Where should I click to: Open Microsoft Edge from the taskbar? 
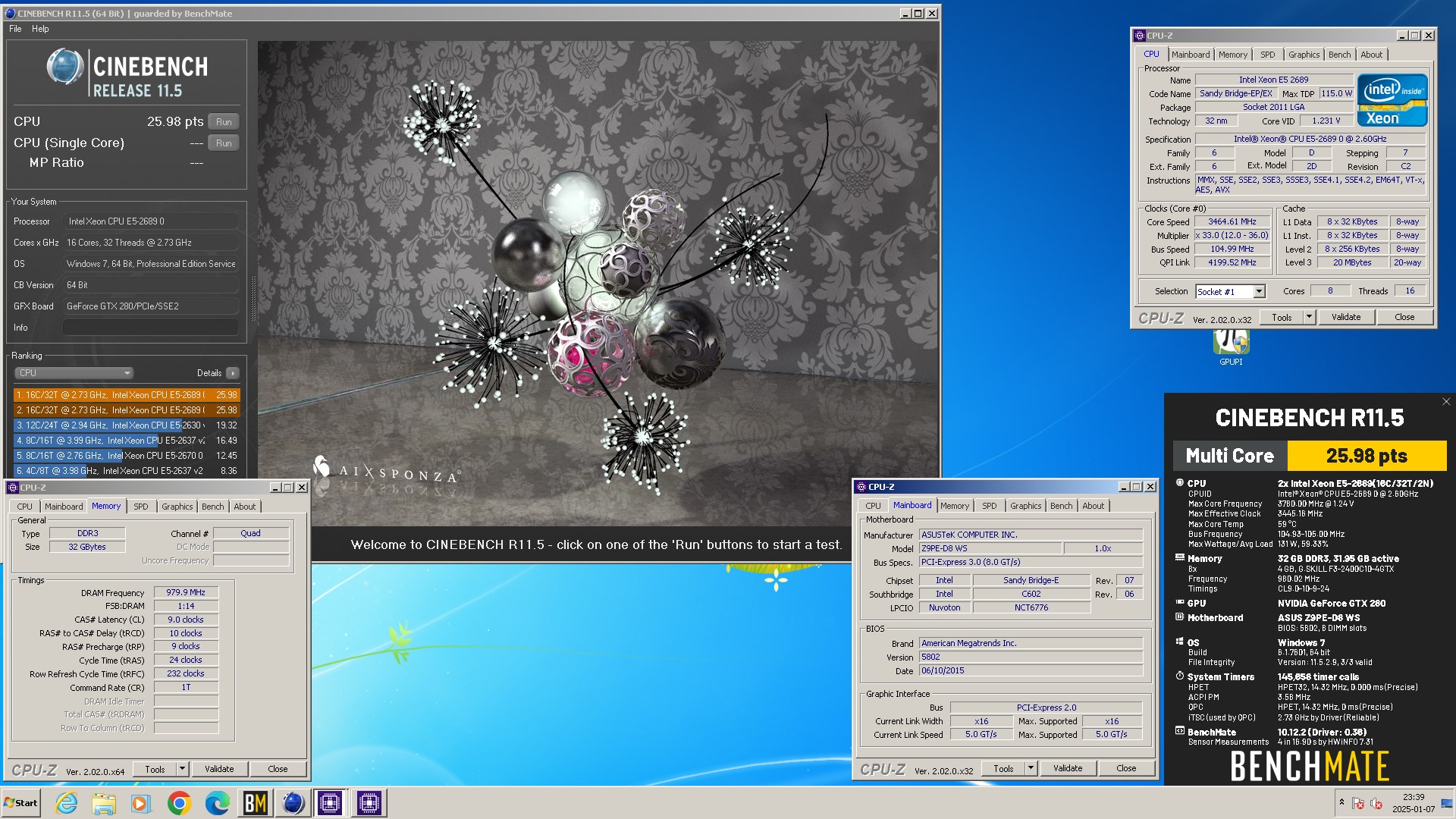pos(217,803)
